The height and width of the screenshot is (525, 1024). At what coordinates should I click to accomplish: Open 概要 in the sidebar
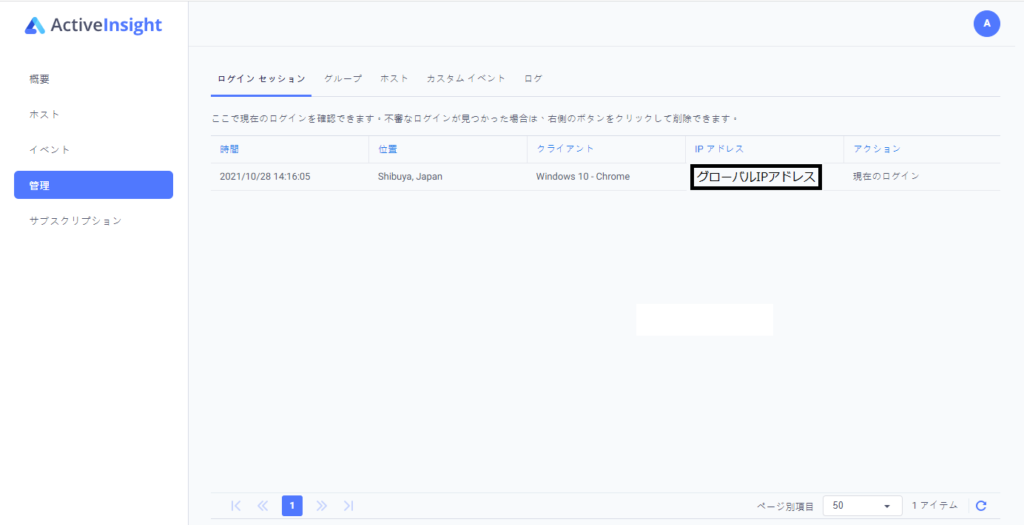tap(39, 79)
